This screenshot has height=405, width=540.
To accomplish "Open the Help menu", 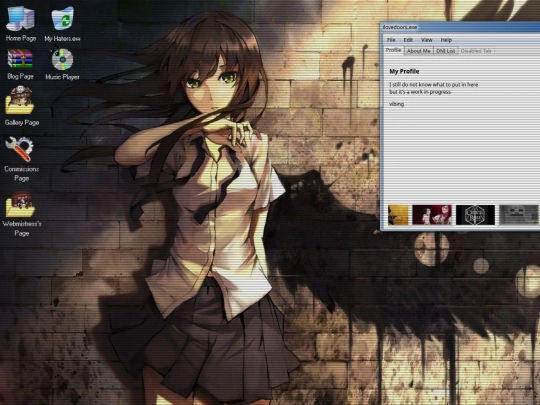I will 446,40.
